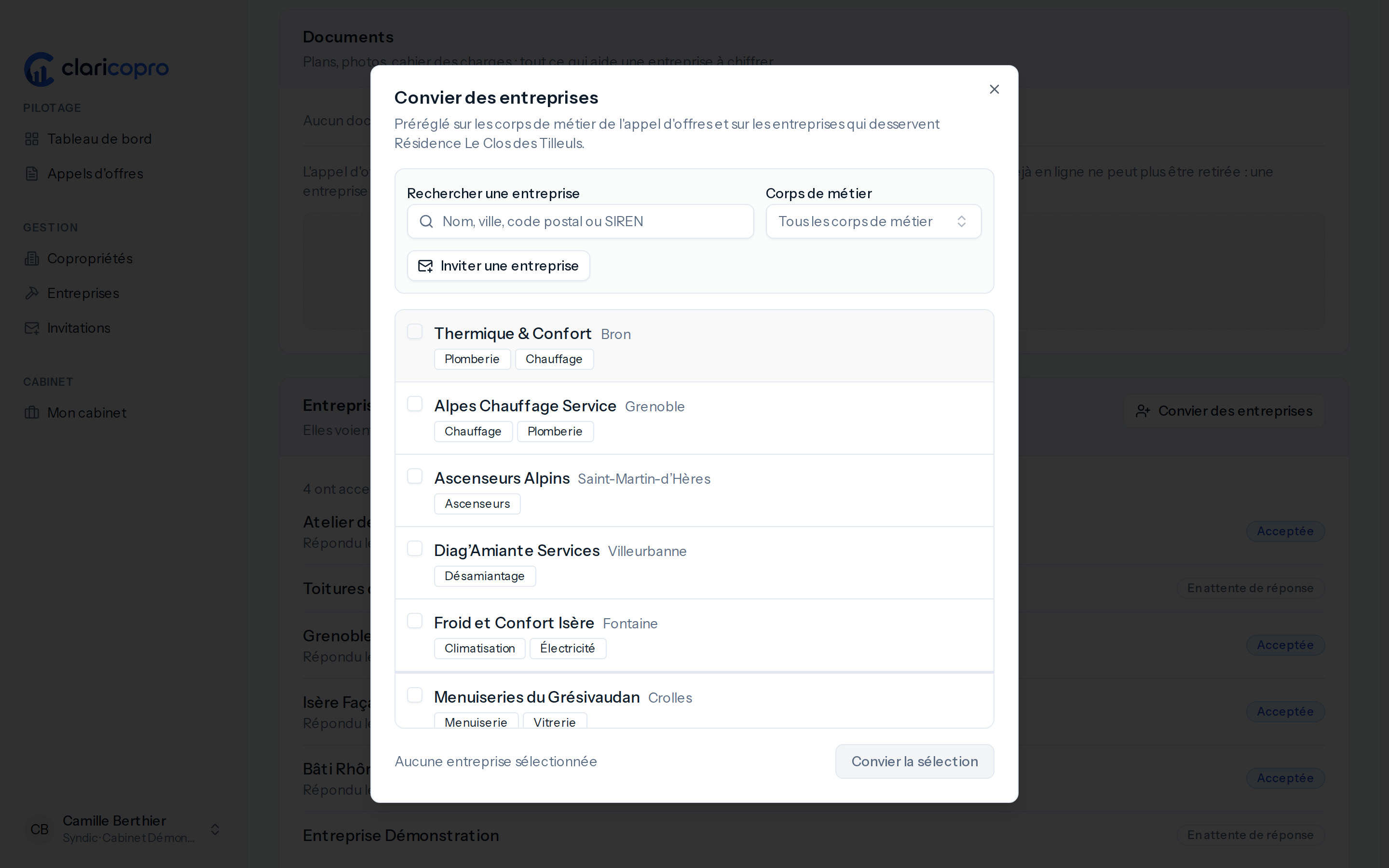Screen dimensions: 1389x868
Task: Click the magnifier icon in search field
Action: (x=426, y=222)
